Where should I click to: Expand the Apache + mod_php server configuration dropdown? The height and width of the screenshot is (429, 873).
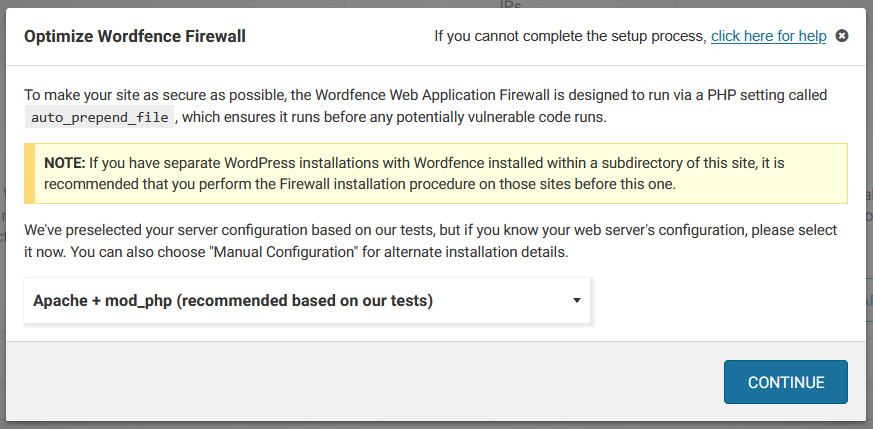[x=307, y=301]
